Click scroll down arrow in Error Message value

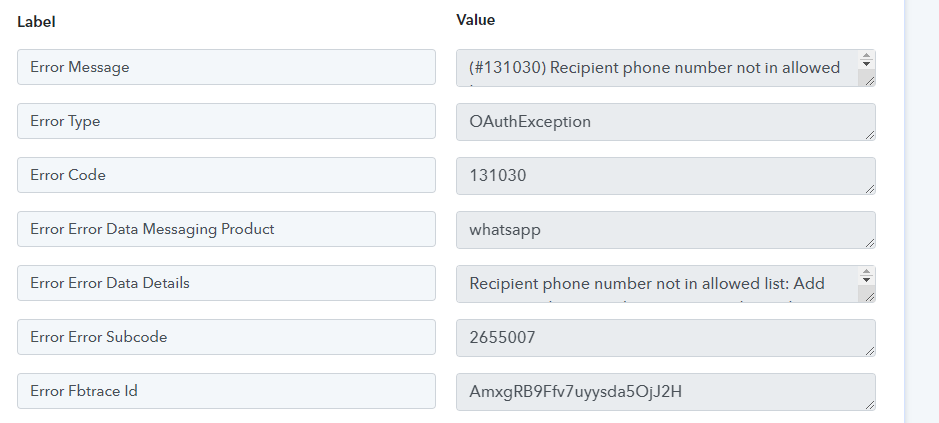866,64
